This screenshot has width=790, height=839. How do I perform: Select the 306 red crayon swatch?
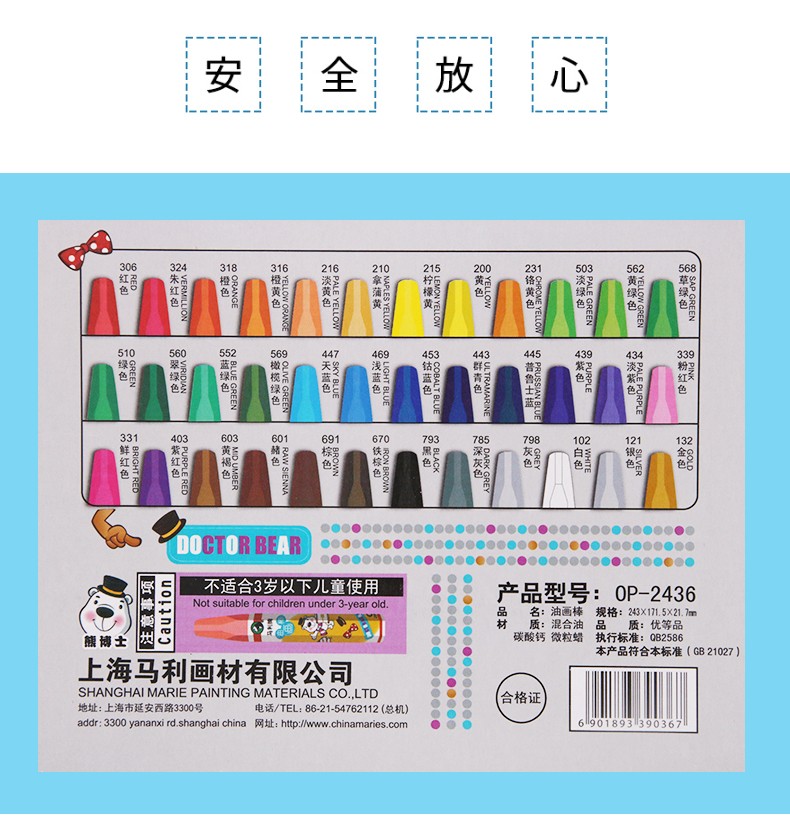[103, 306]
